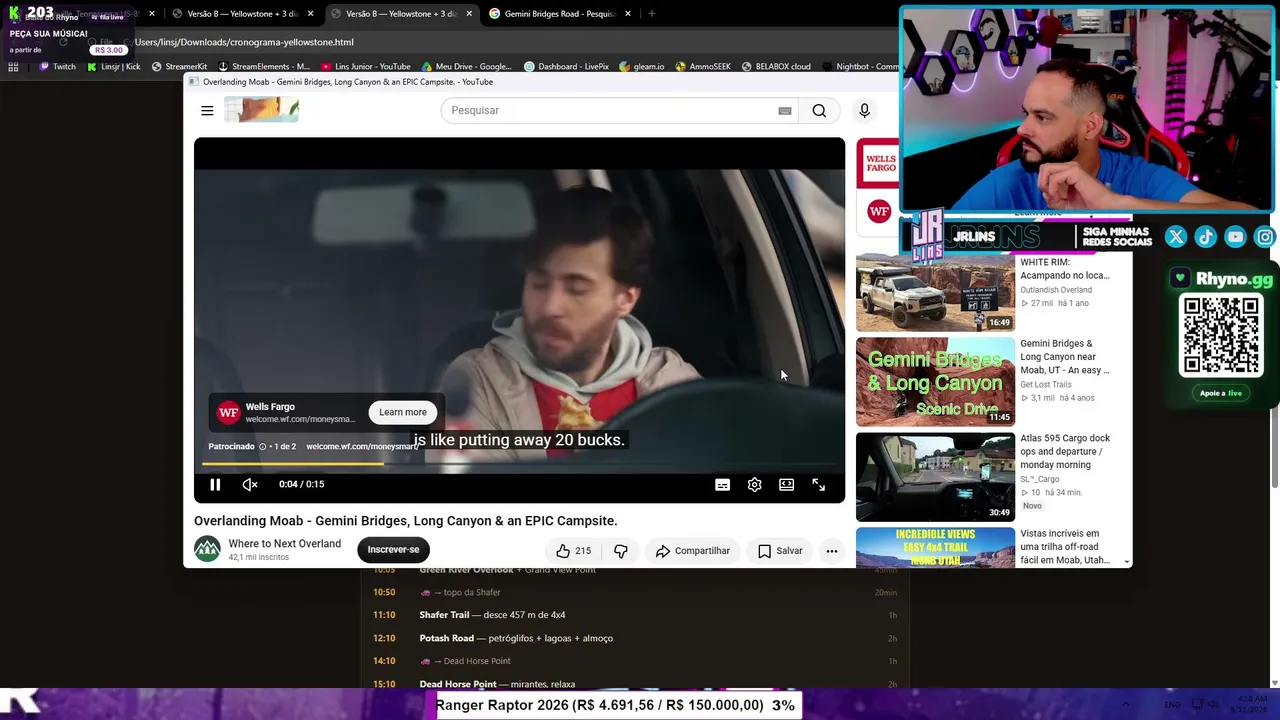The width and height of the screenshot is (1280, 720).
Task: Share the video via Compartilhar
Action: point(692,551)
